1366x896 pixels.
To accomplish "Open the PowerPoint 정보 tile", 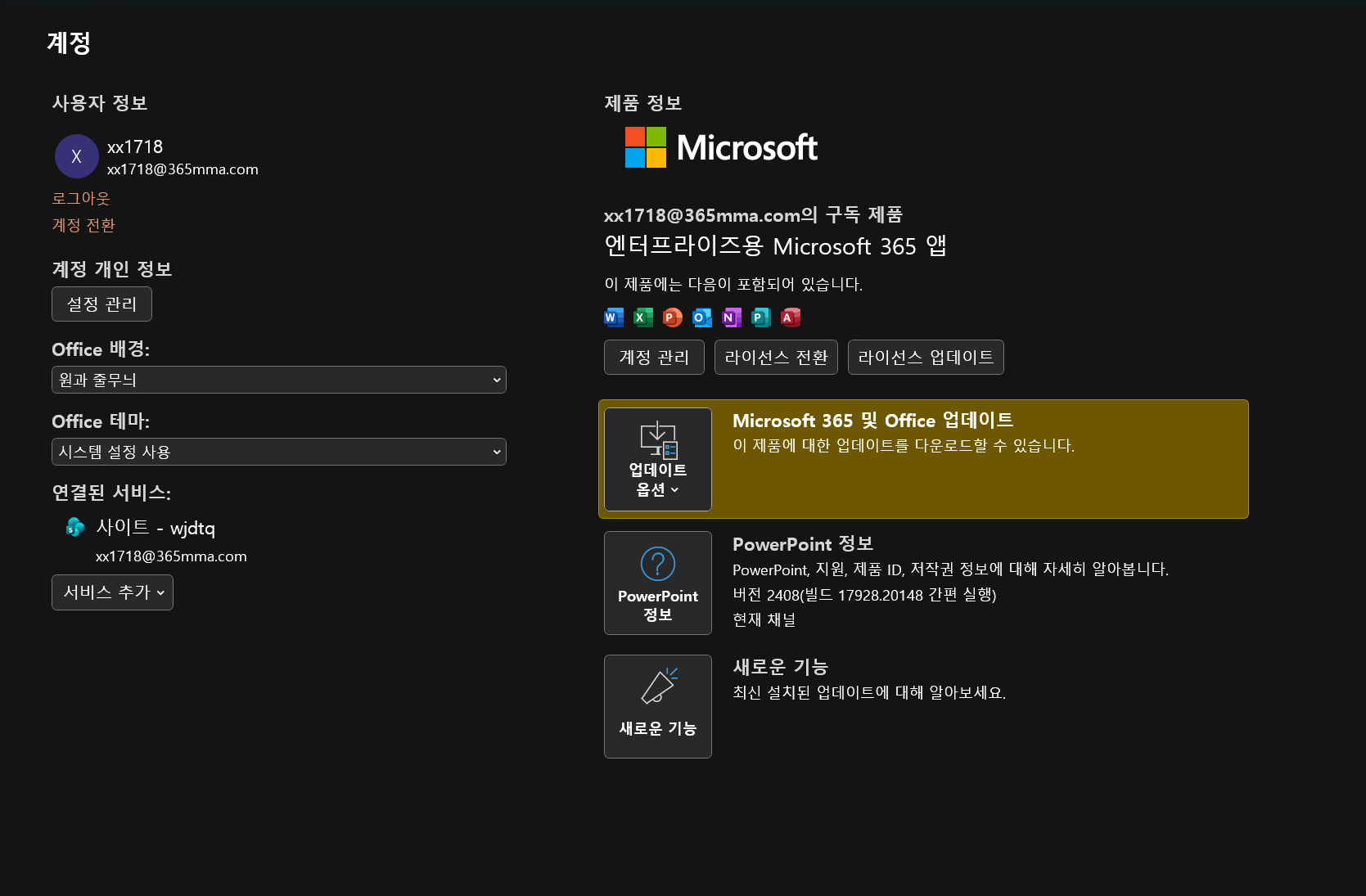I will pyautogui.click(x=658, y=583).
